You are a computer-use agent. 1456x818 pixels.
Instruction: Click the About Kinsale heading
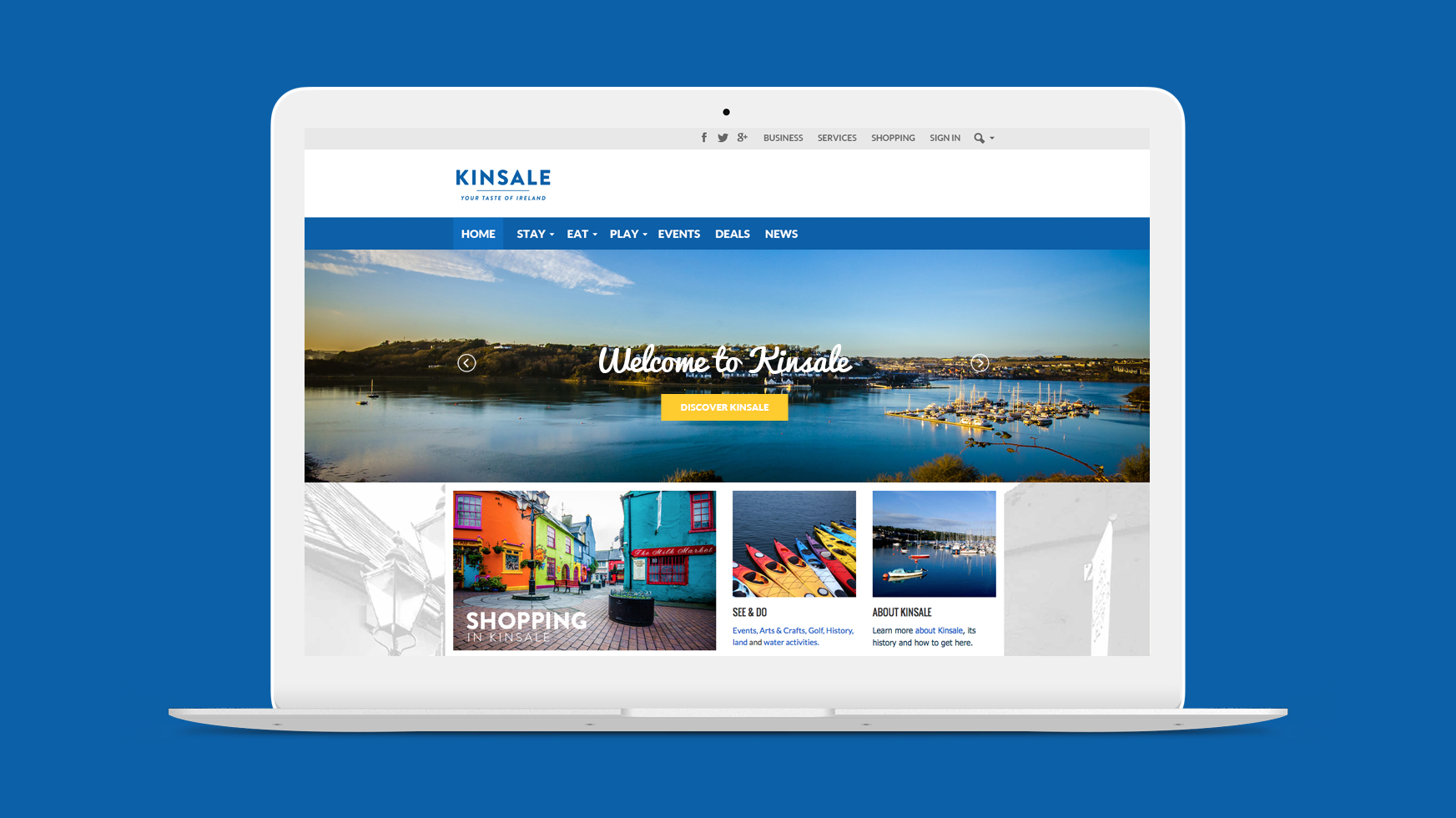(x=902, y=613)
